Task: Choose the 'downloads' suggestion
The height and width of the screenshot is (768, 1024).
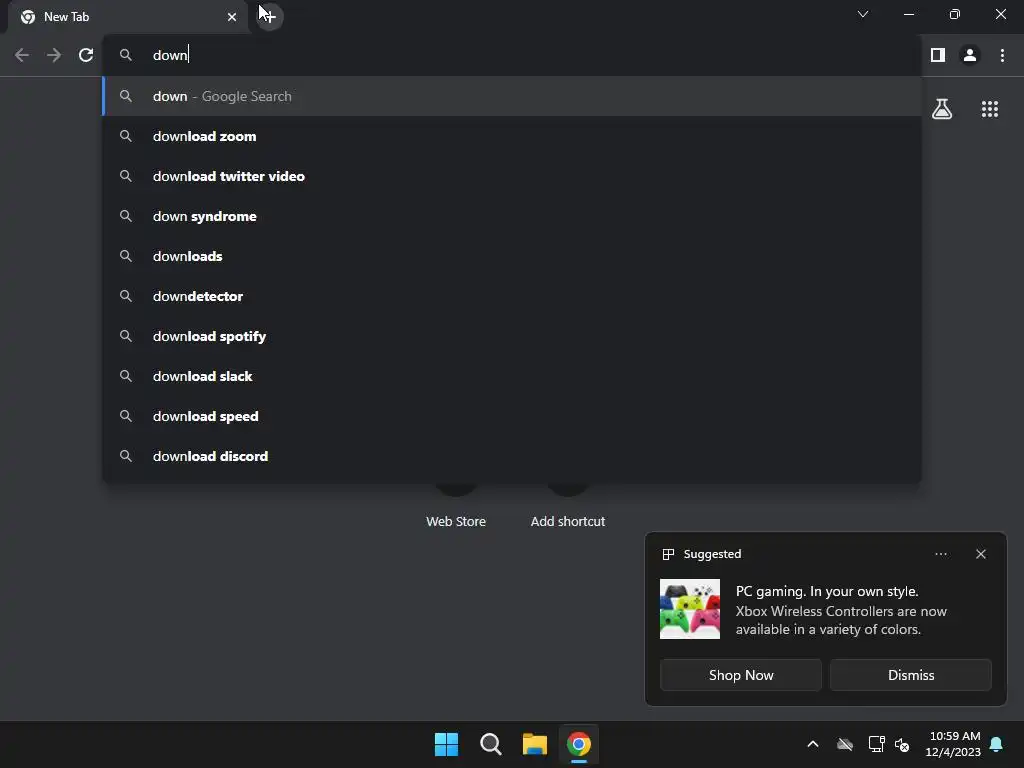Action: tap(513, 256)
